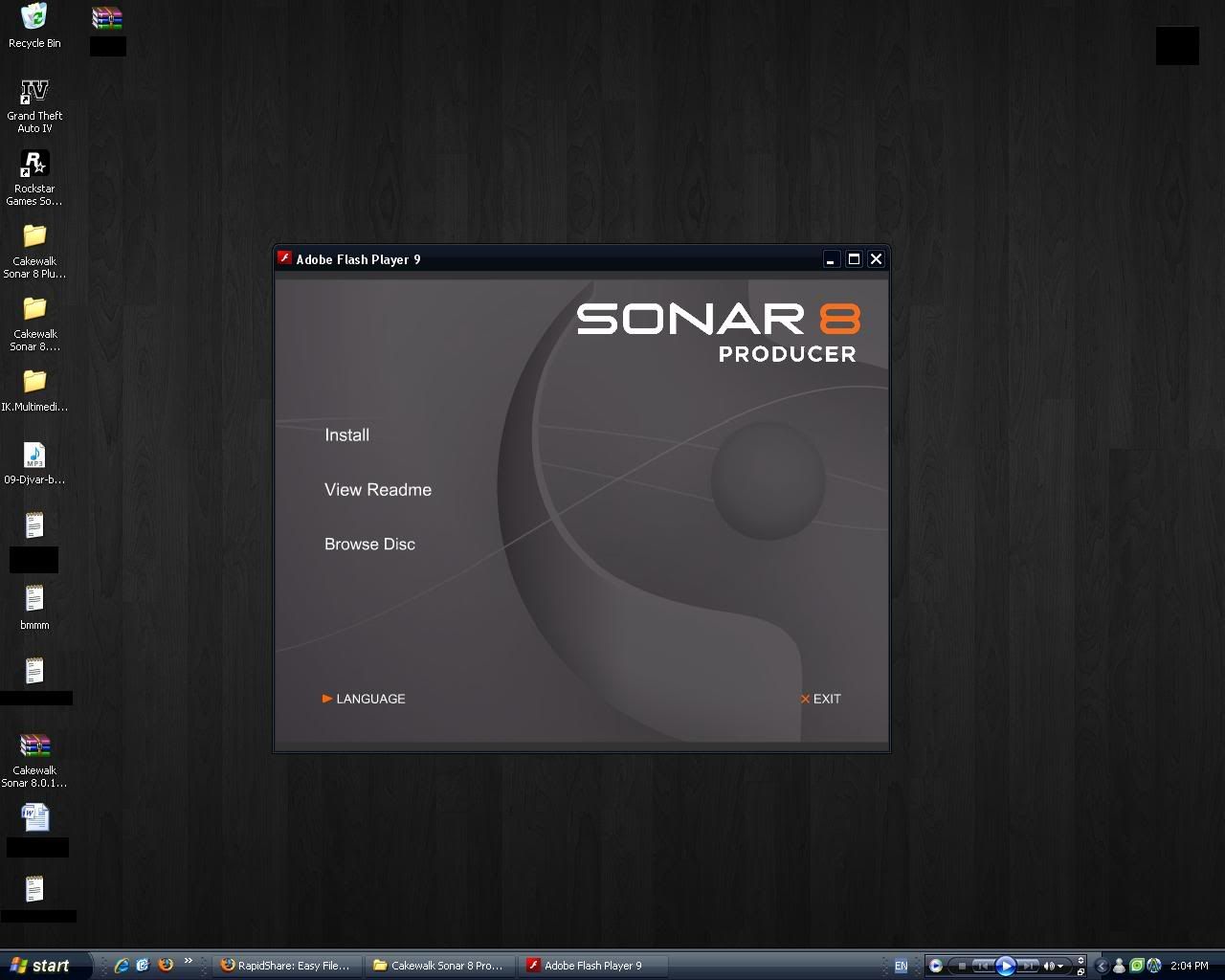Open View Readme in the Sonar launcher
The height and width of the screenshot is (980, 1225).
tap(378, 489)
